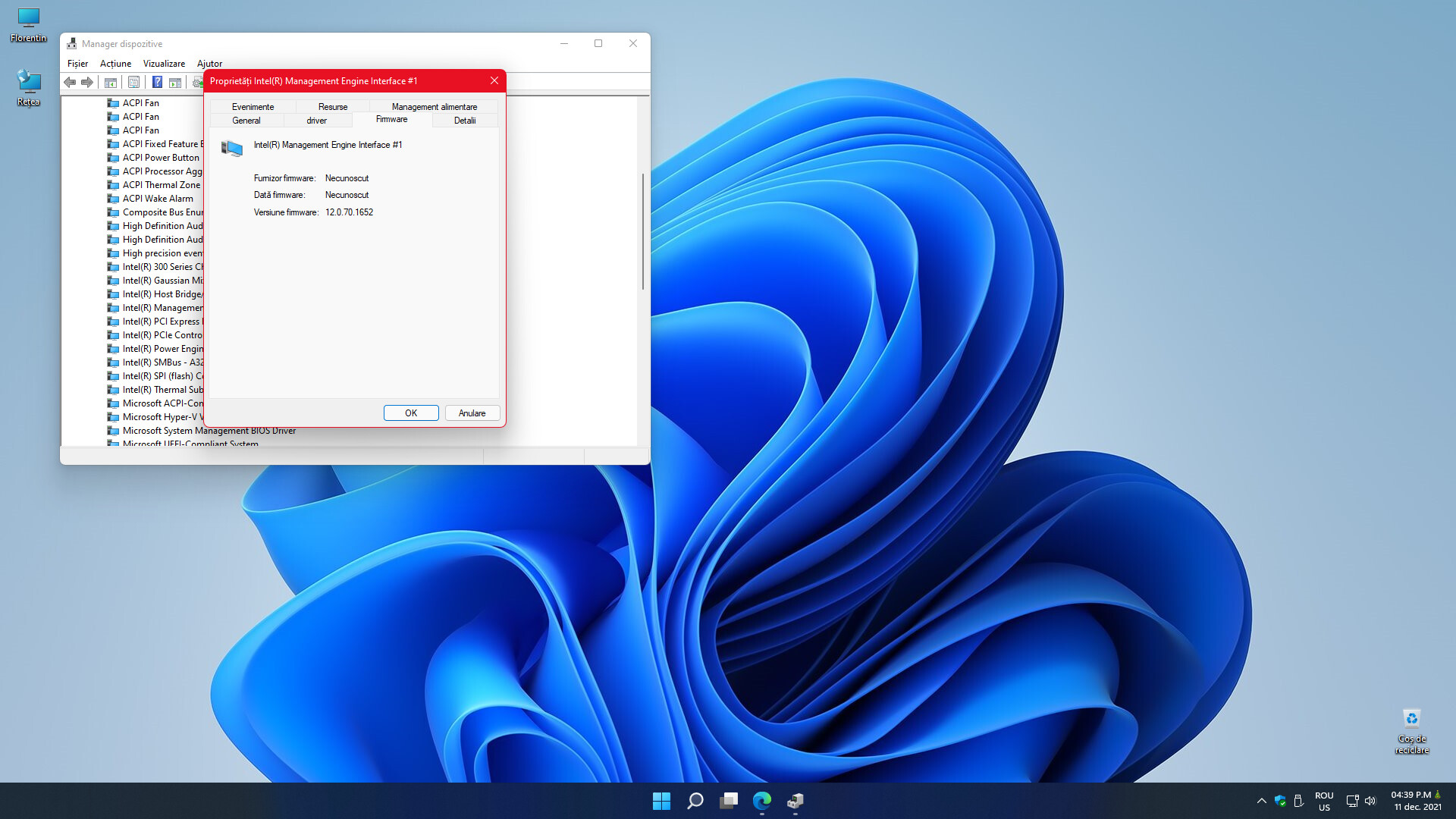Select Intel(R) SMBus - A32 row

155,362
